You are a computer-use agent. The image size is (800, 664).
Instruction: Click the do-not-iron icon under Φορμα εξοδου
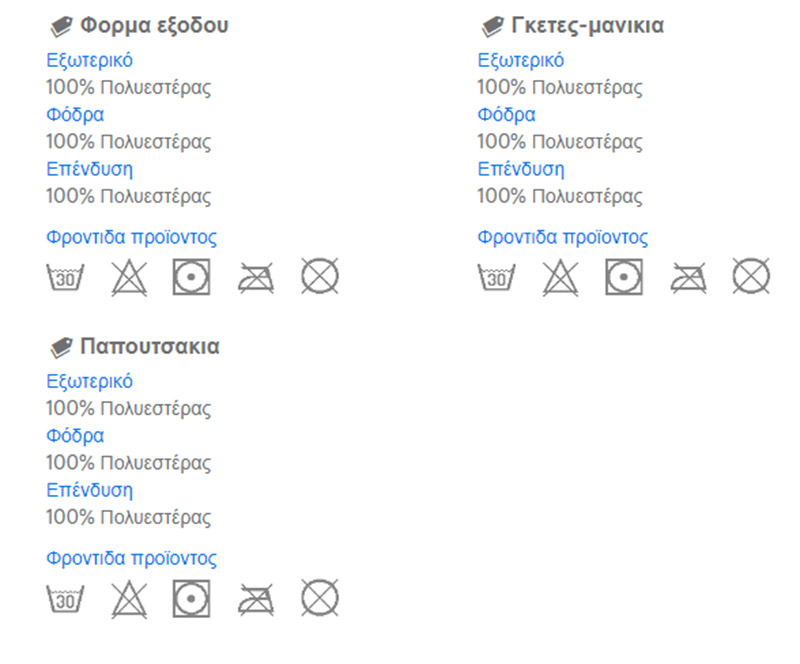click(x=256, y=278)
